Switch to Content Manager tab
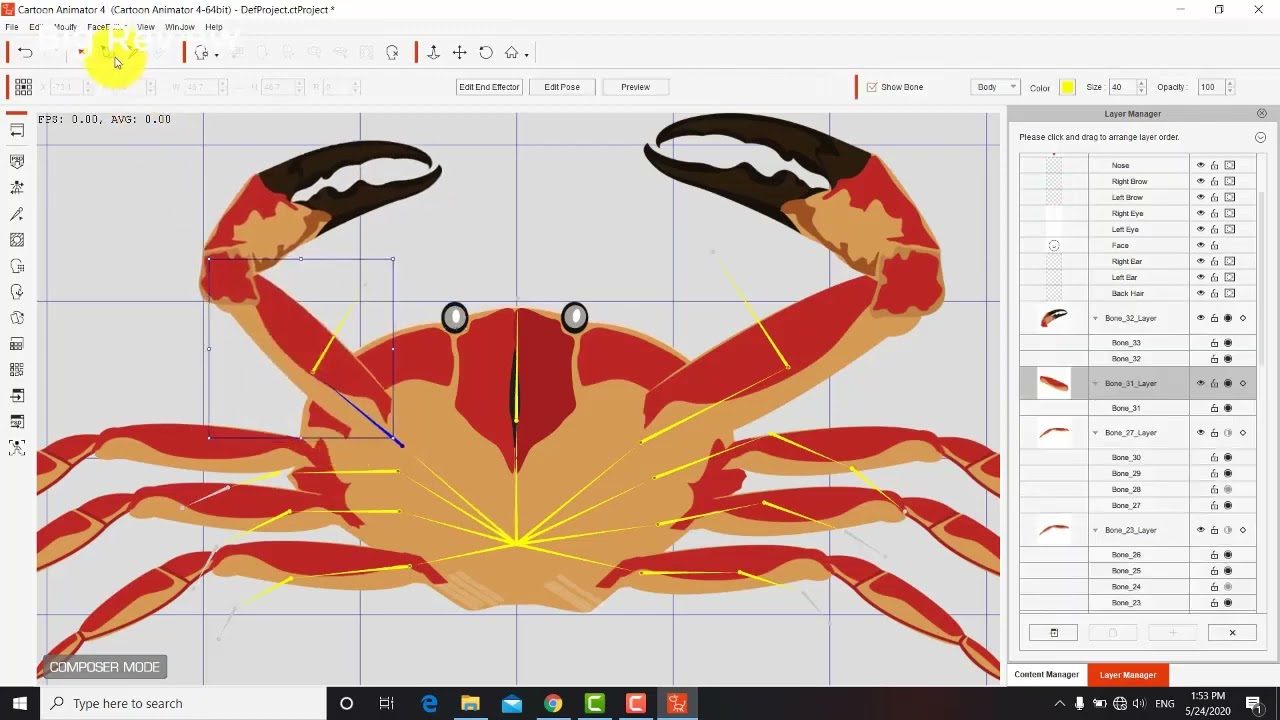Viewport: 1280px width, 720px height. click(1046, 674)
